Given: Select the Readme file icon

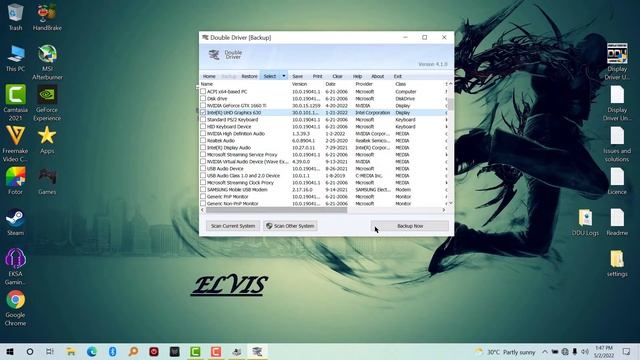Looking at the screenshot, I should click(617, 222).
